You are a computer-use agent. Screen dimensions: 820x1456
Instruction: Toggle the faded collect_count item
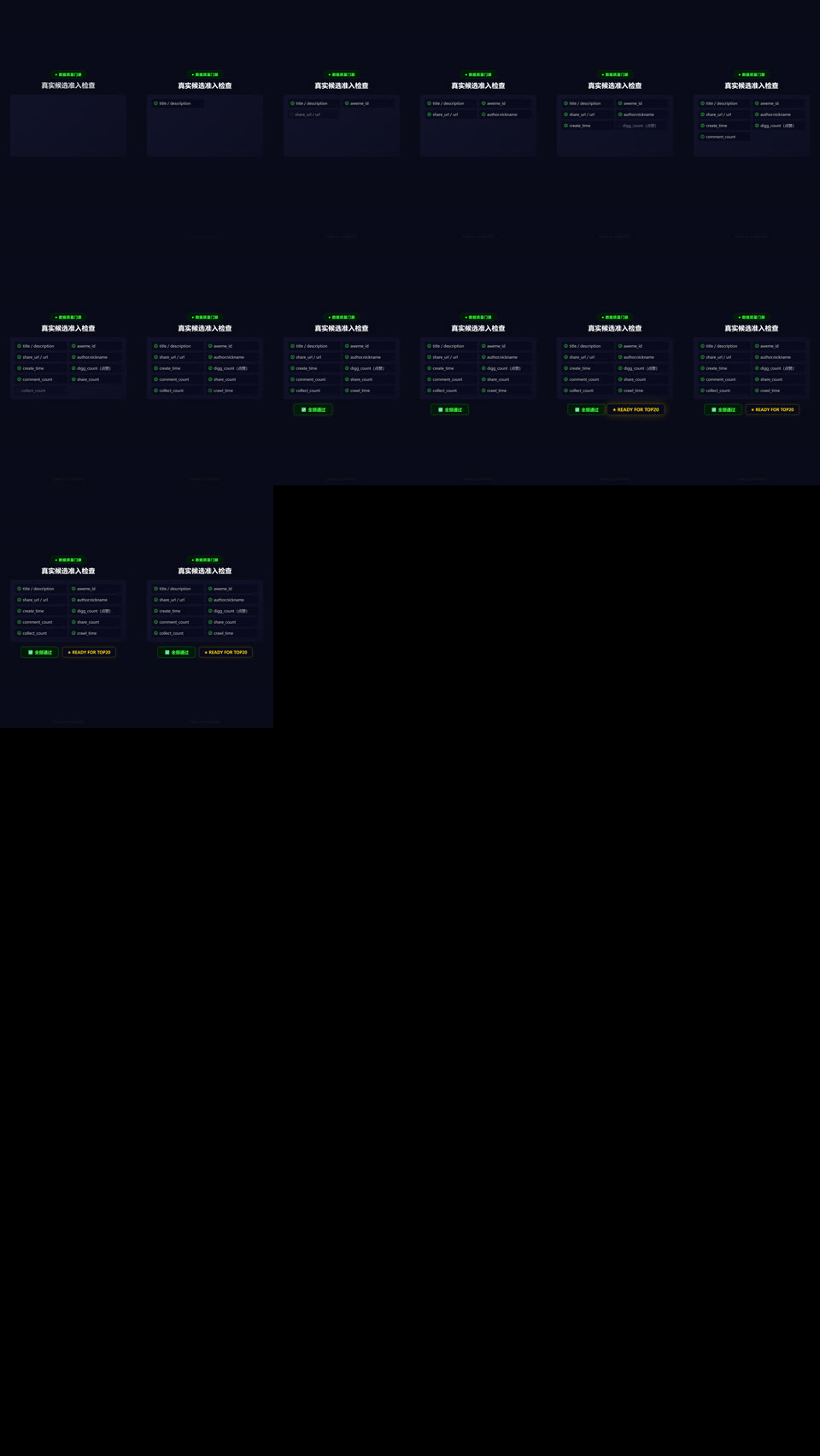(41, 390)
